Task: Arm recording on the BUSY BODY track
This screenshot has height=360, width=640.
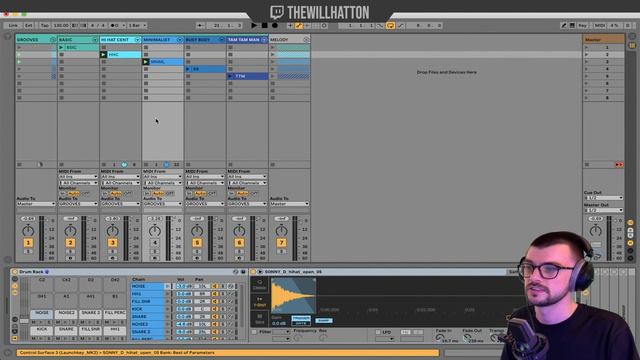Action: (x=197, y=258)
